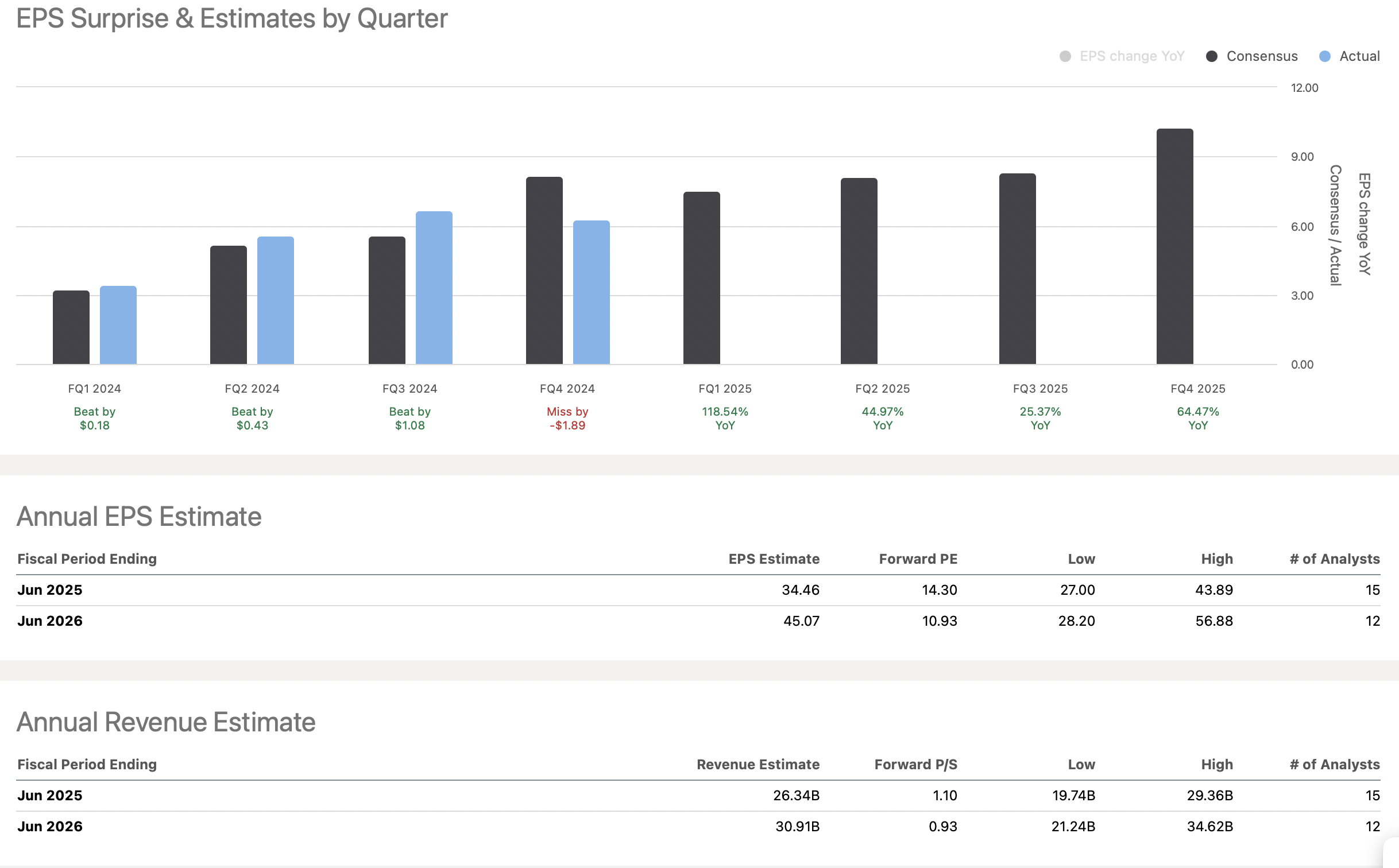Click the FQ4 2024 Consensus bar
Image resolution: width=1399 pixels, height=868 pixels.
pos(544,270)
